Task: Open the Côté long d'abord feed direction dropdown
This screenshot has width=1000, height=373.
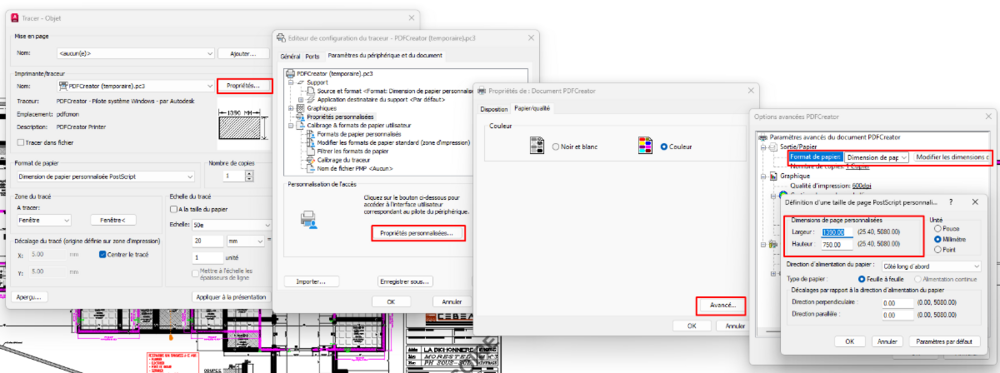Action: 930,266
